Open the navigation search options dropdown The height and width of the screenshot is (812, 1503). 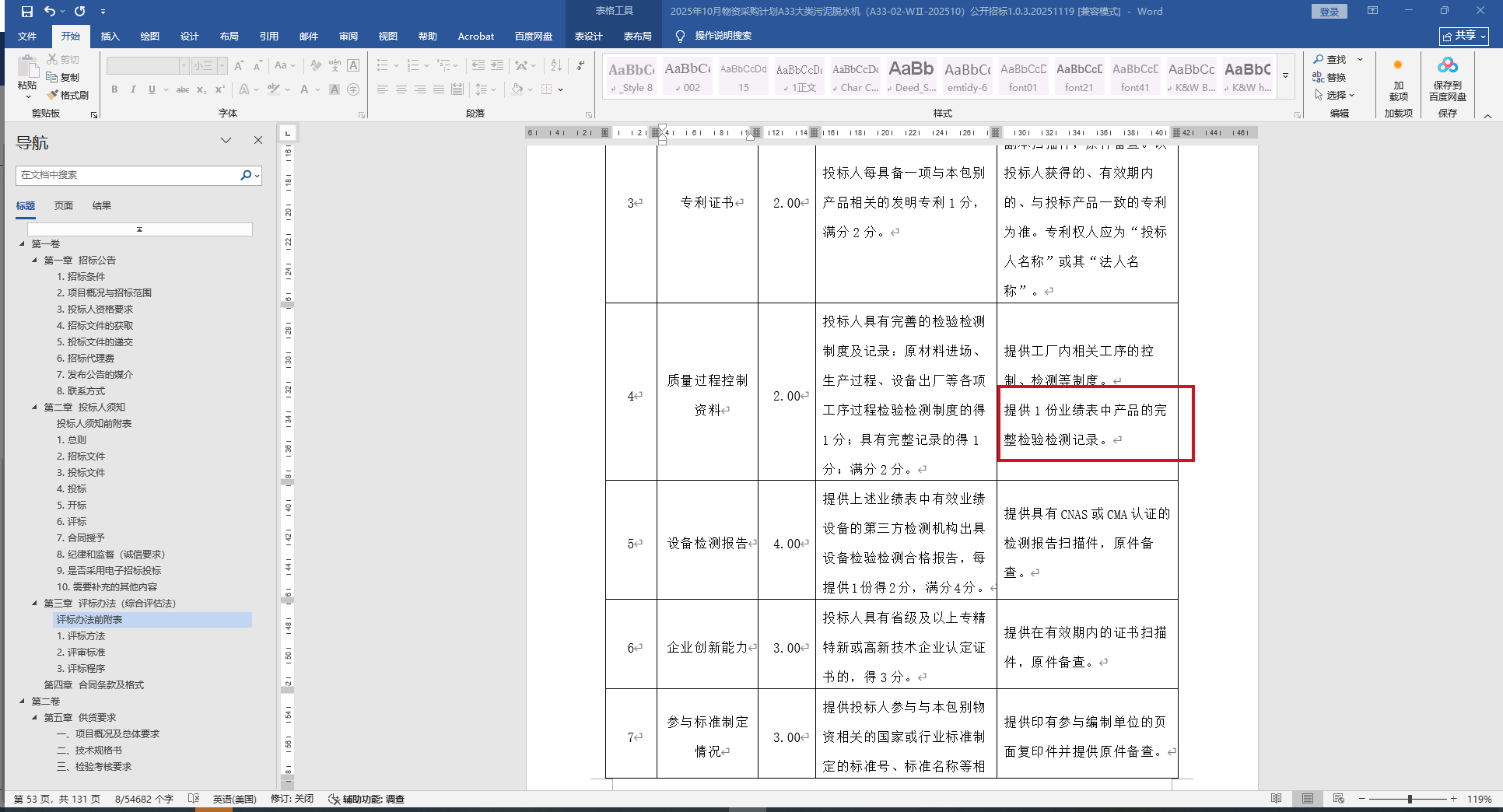coord(257,176)
